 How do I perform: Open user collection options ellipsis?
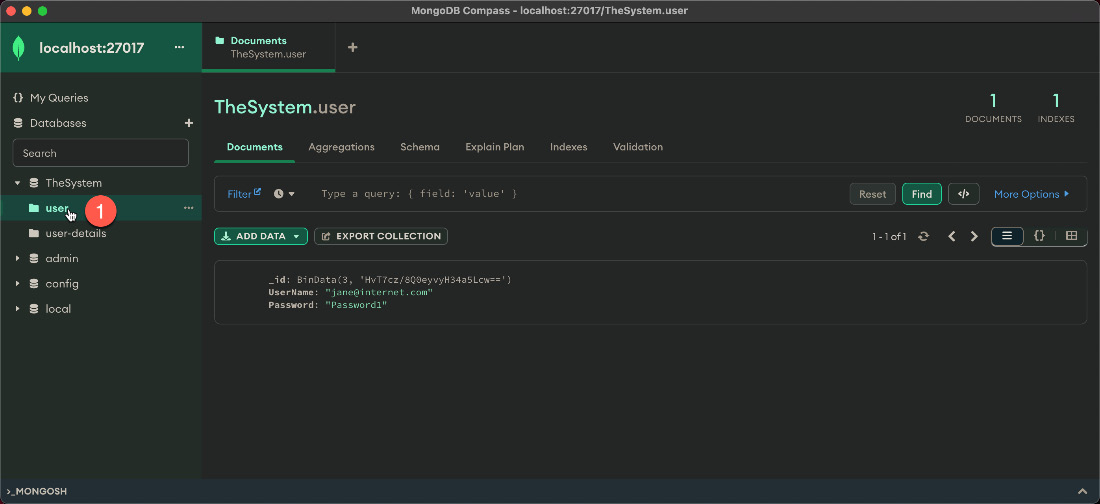pos(188,208)
